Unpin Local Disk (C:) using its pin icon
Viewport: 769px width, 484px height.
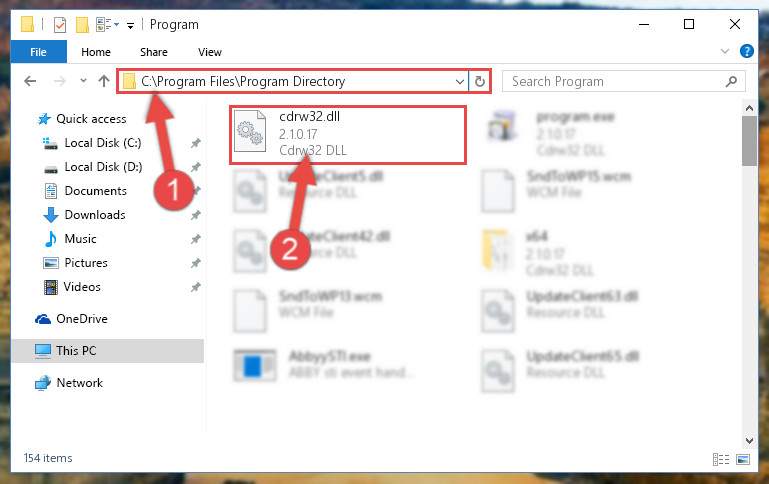(195, 143)
